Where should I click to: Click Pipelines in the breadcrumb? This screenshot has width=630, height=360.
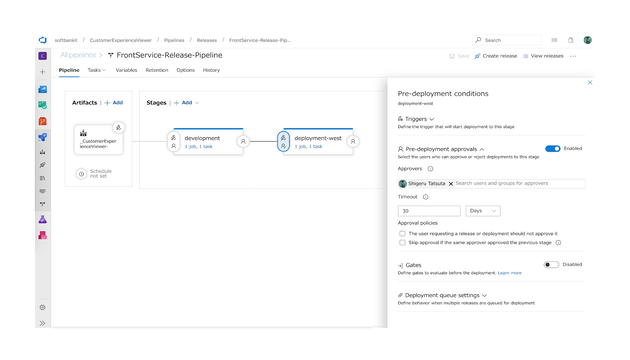(174, 40)
